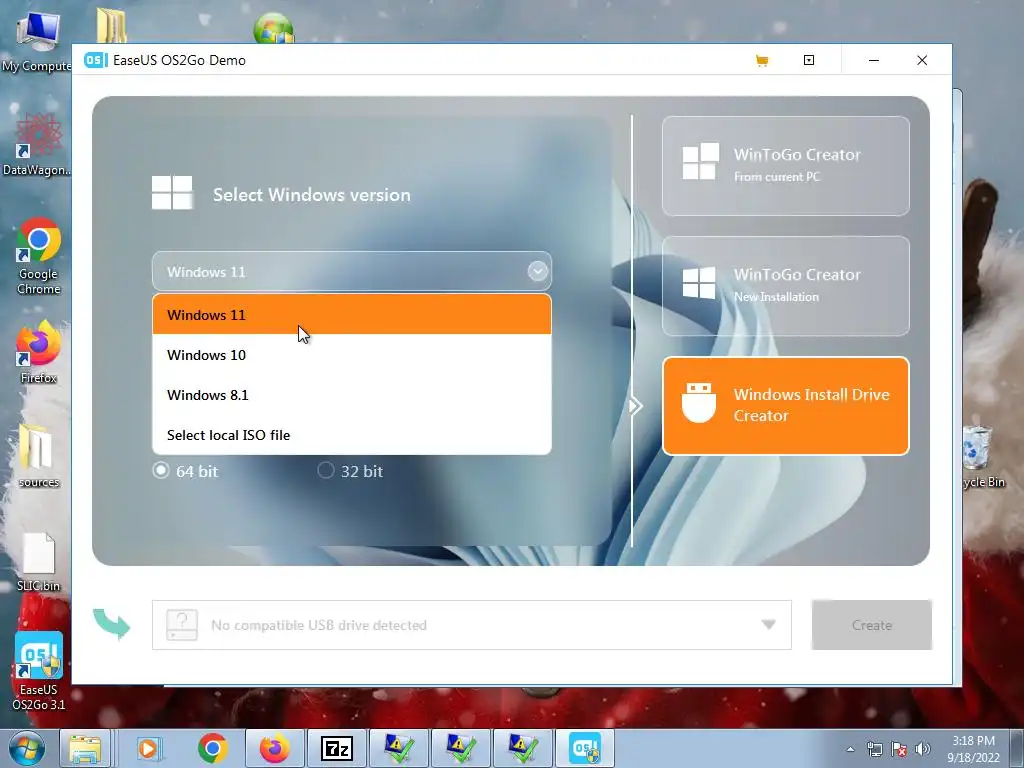The image size is (1024, 768).
Task: Open 7-Zip from the taskbar
Action: (x=336, y=748)
